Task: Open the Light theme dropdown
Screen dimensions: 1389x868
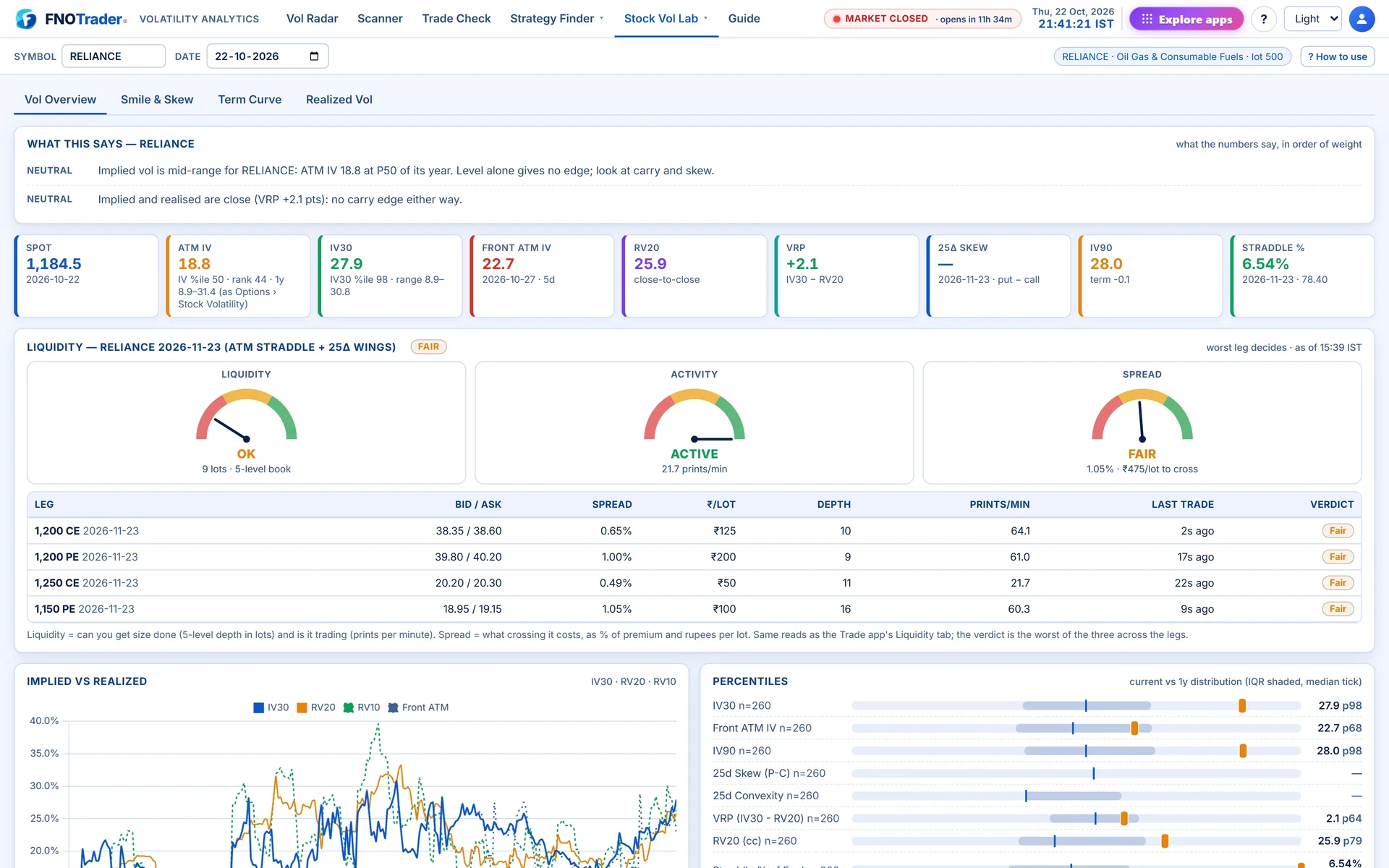Action: pos(1312,19)
